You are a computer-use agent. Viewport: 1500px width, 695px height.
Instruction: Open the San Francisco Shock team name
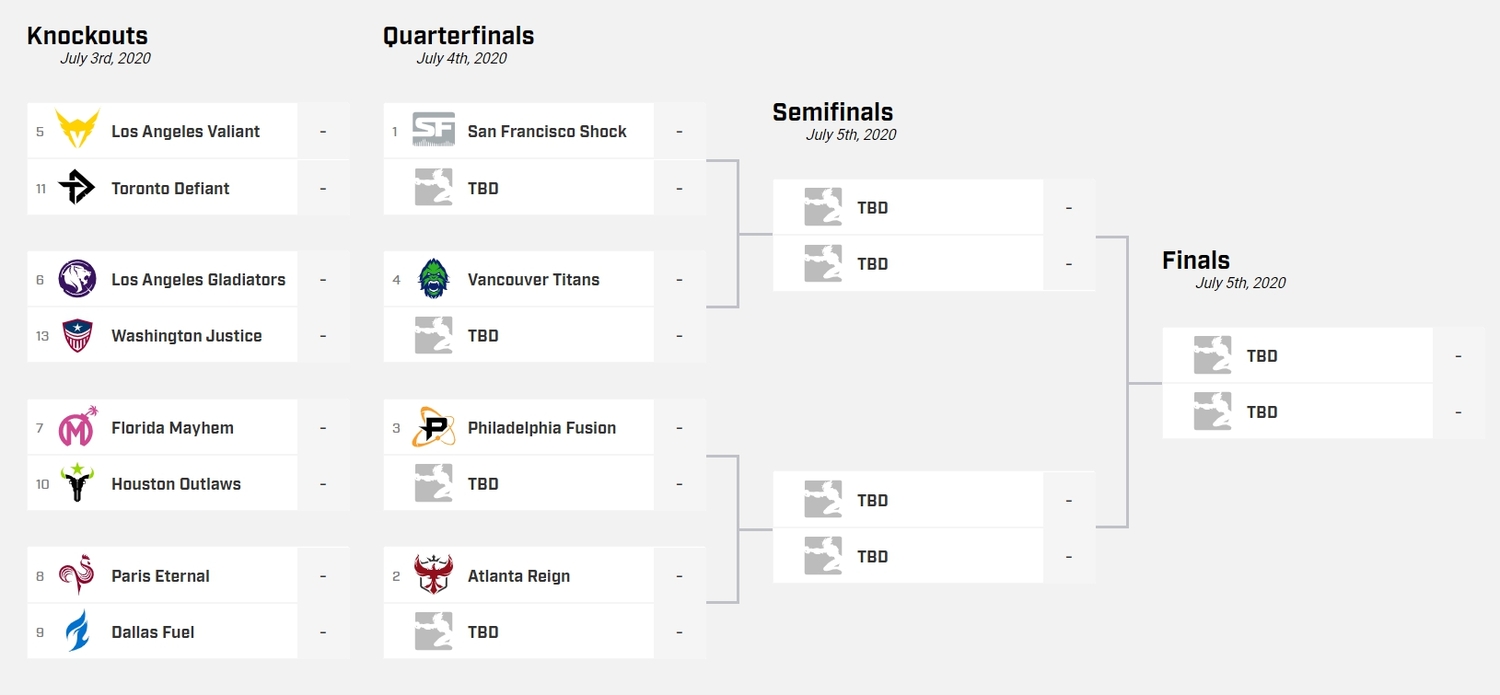point(547,131)
